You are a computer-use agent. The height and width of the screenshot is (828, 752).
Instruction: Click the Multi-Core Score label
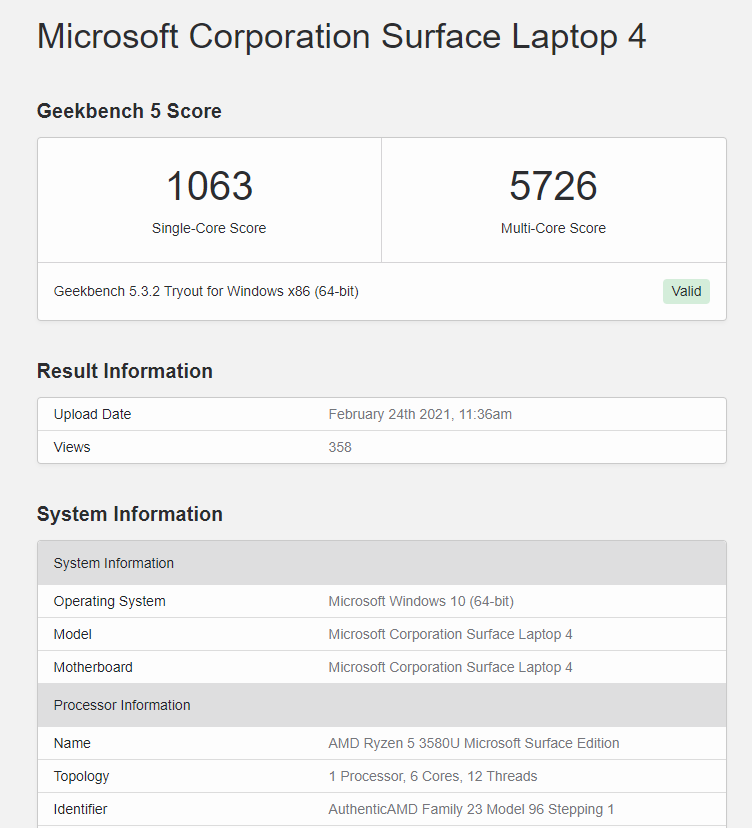(x=553, y=228)
